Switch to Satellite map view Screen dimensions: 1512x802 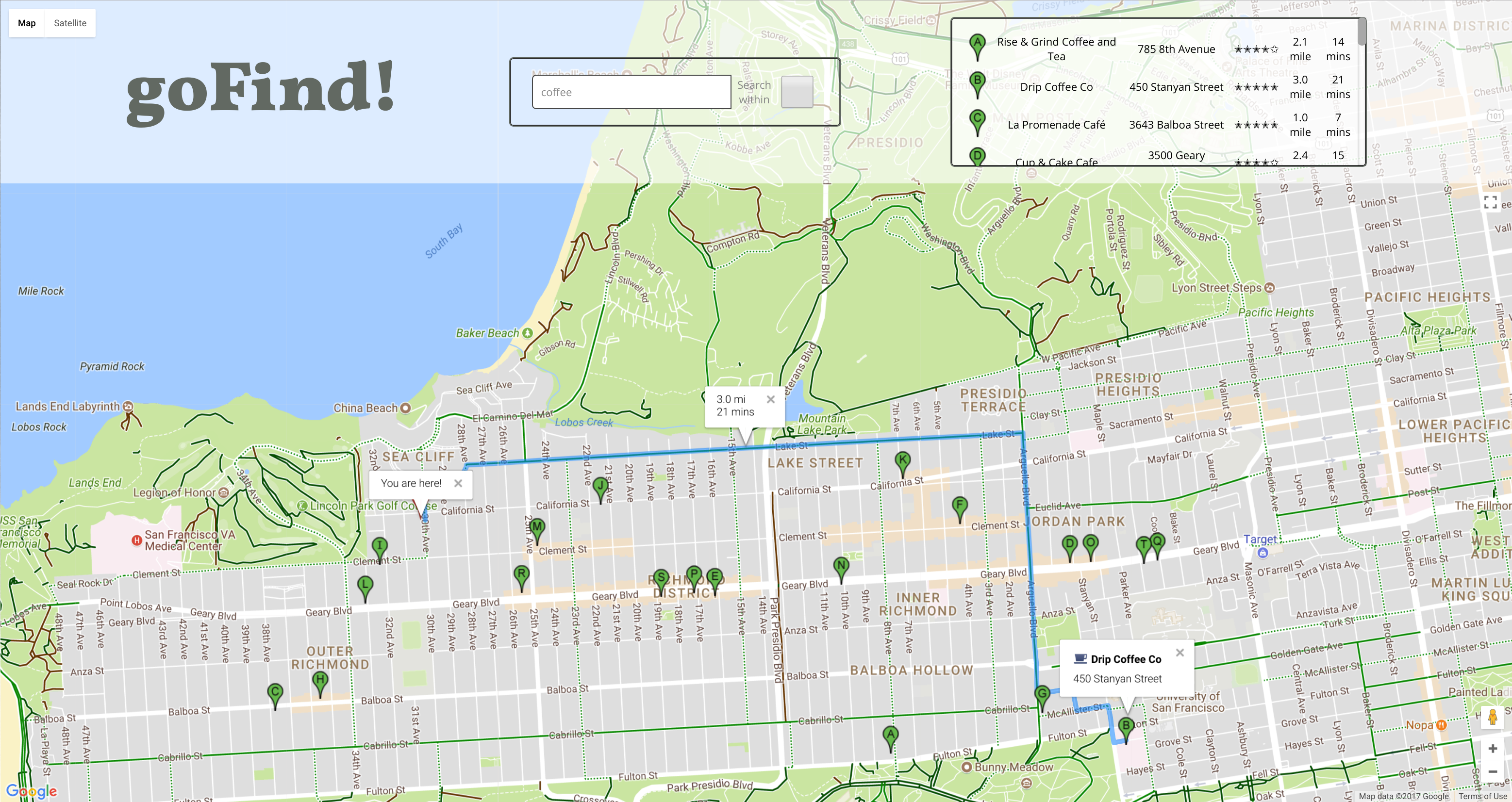(70, 23)
